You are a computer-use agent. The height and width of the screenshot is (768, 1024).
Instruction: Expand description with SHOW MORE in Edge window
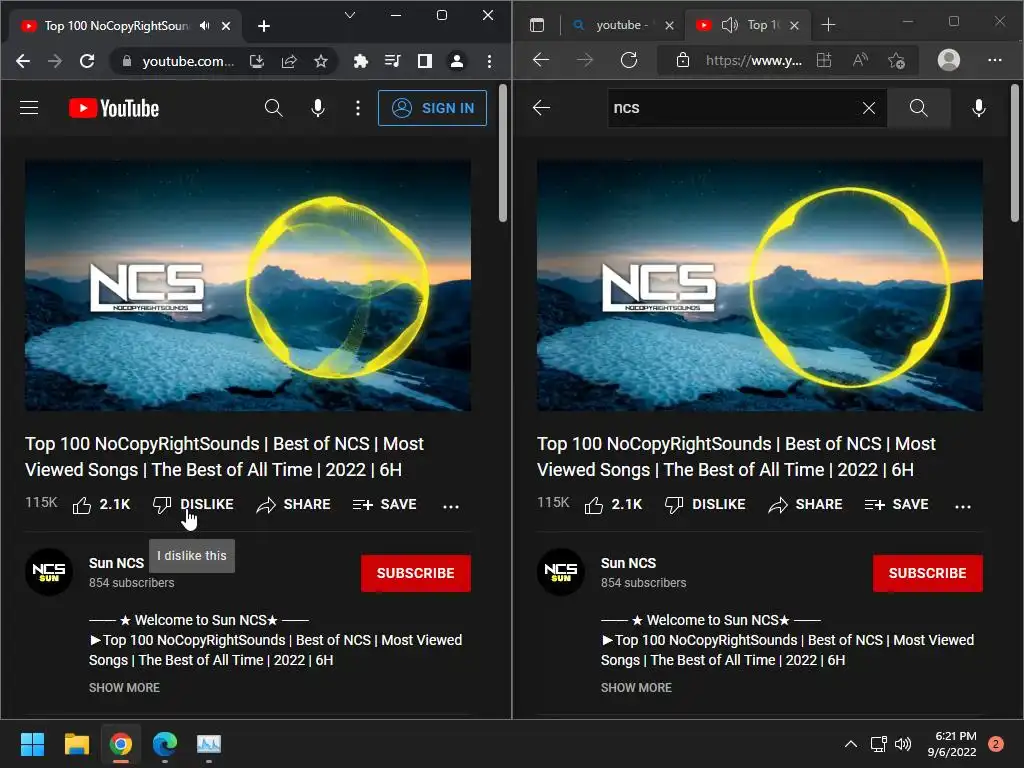pos(636,688)
